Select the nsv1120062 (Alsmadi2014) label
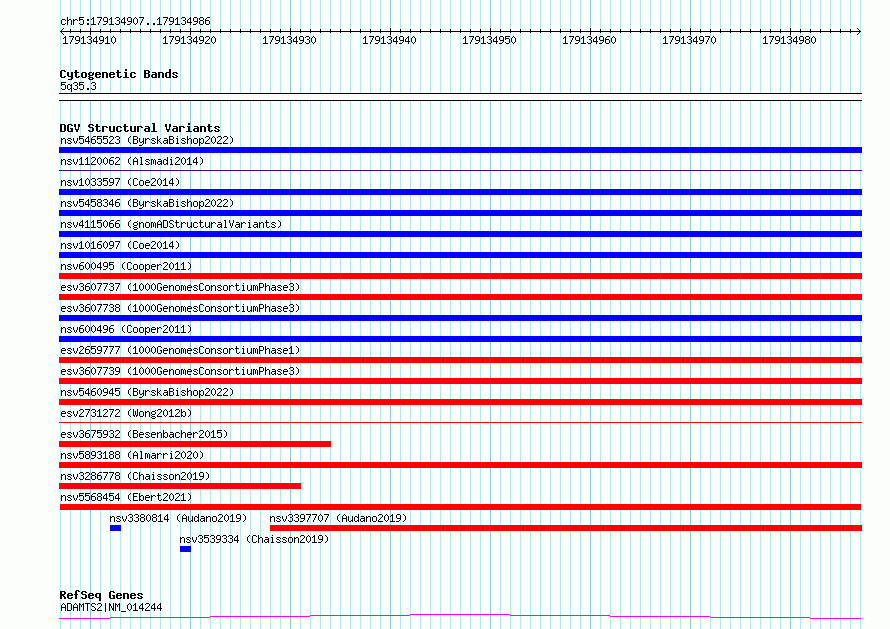The image size is (890, 629). click(132, 161)
